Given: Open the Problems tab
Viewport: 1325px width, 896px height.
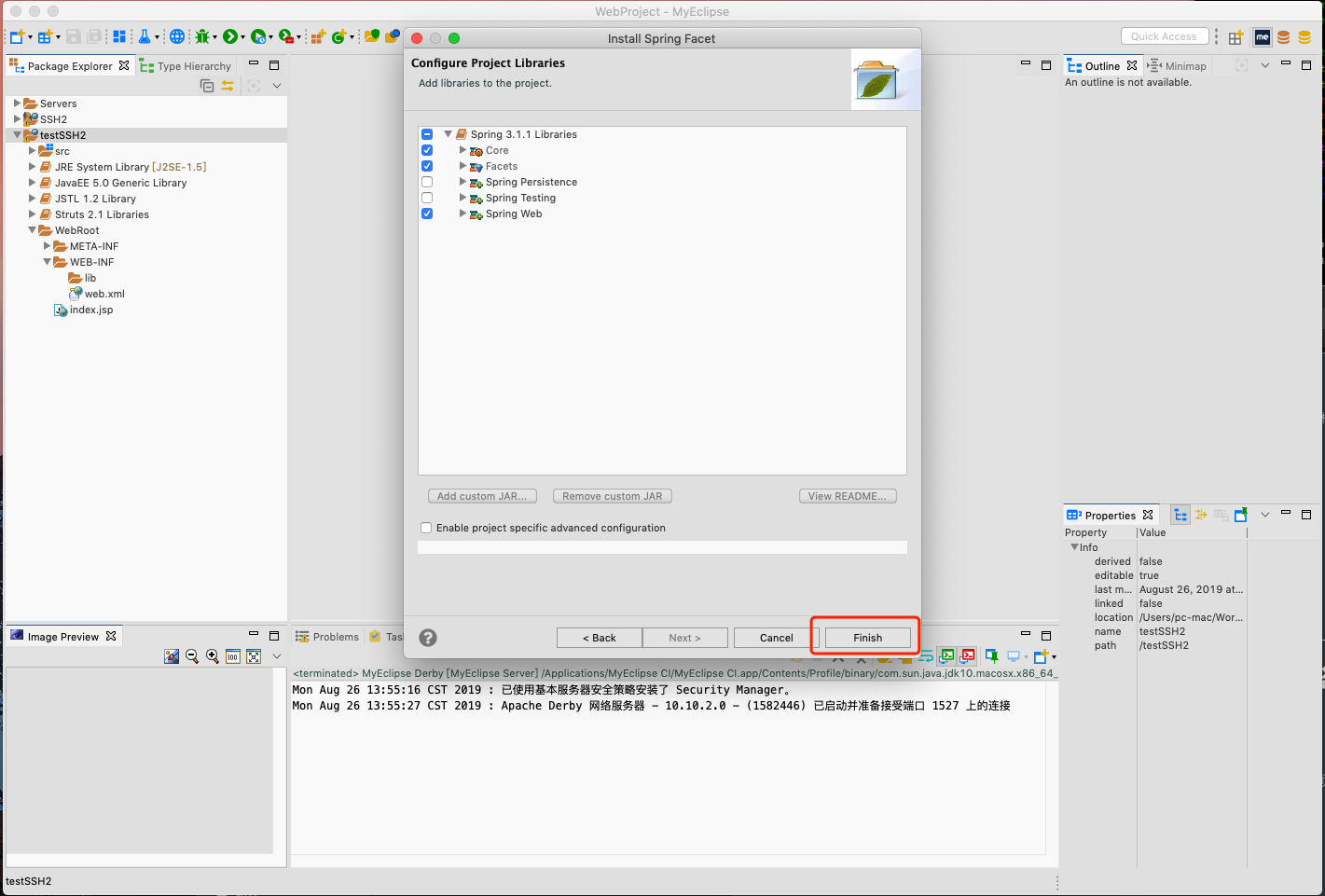Looking at the screenshot, I should pos(327,637).
